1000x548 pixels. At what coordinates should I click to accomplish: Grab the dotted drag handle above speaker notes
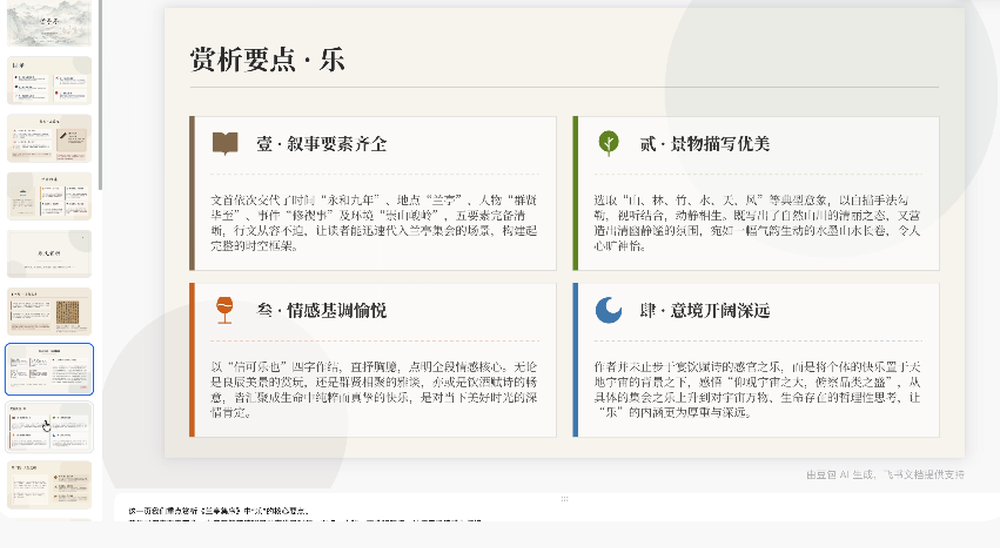tap(564, 499)
